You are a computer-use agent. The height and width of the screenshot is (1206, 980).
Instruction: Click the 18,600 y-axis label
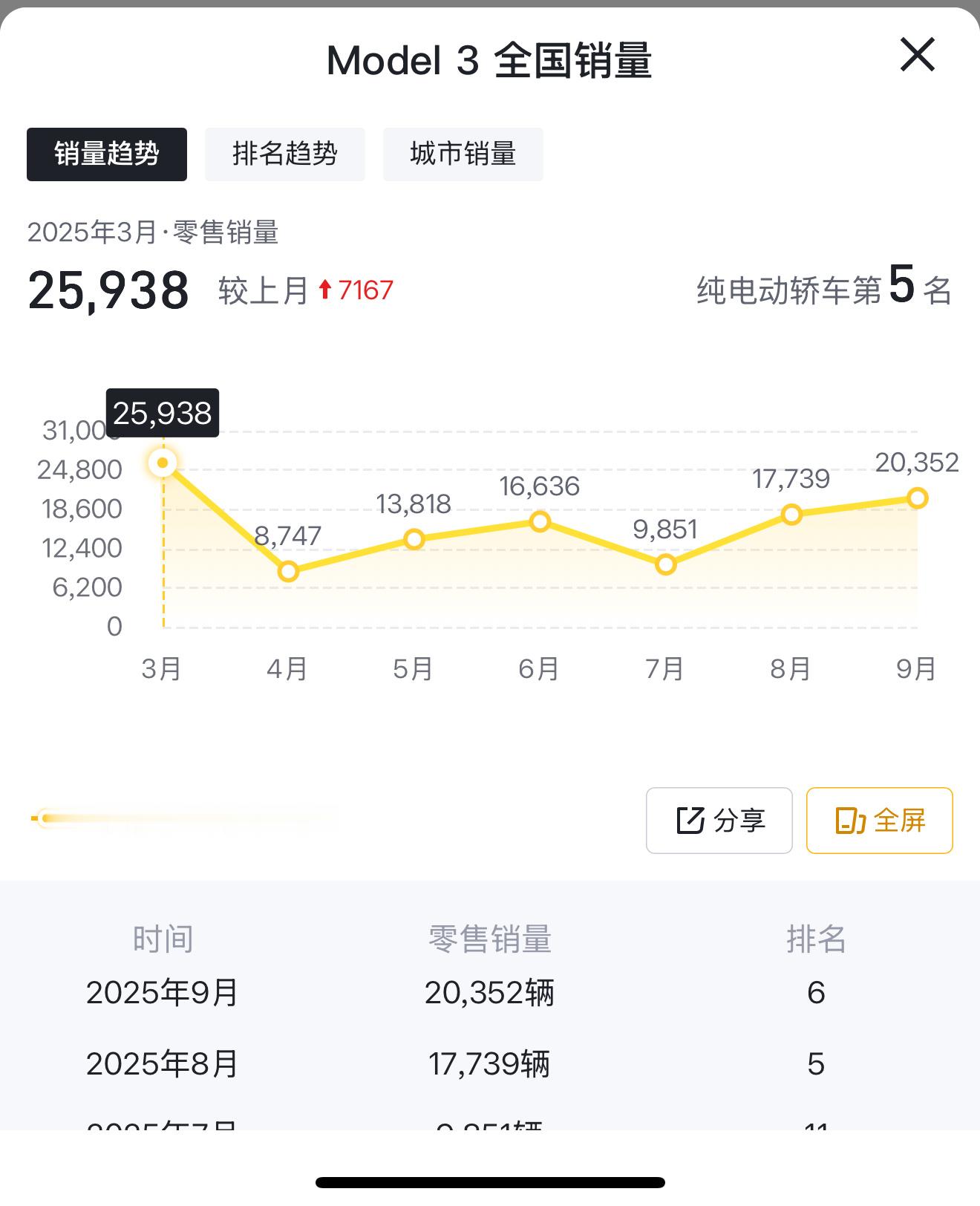click(82, 509)
